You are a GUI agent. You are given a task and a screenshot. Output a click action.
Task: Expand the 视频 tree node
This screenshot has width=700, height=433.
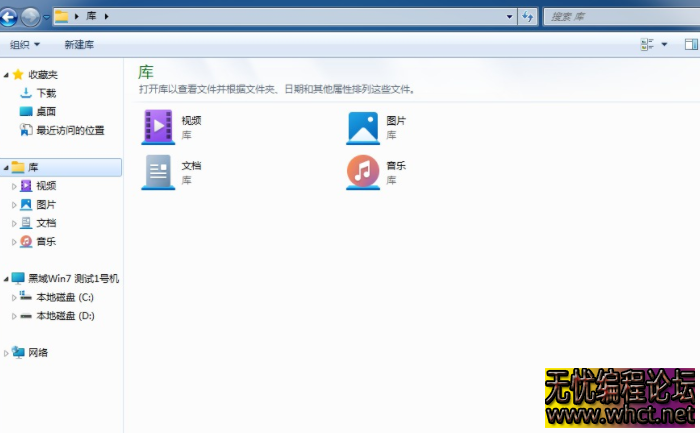coord(14,186)
